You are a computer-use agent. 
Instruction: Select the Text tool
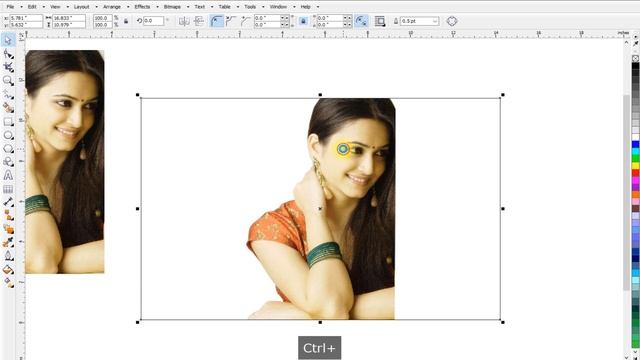coord(8,176)
